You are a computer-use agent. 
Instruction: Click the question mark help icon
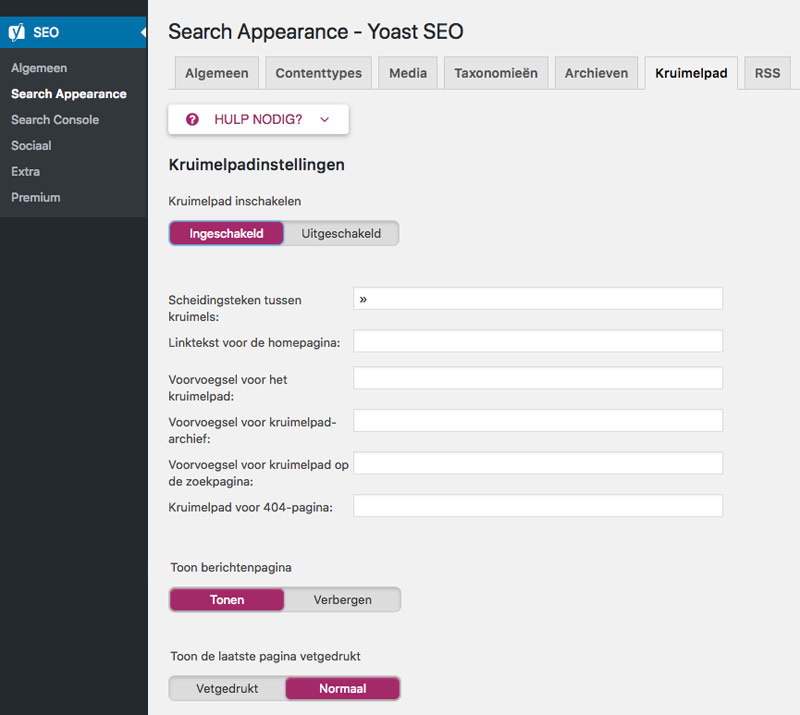point(192,119)
